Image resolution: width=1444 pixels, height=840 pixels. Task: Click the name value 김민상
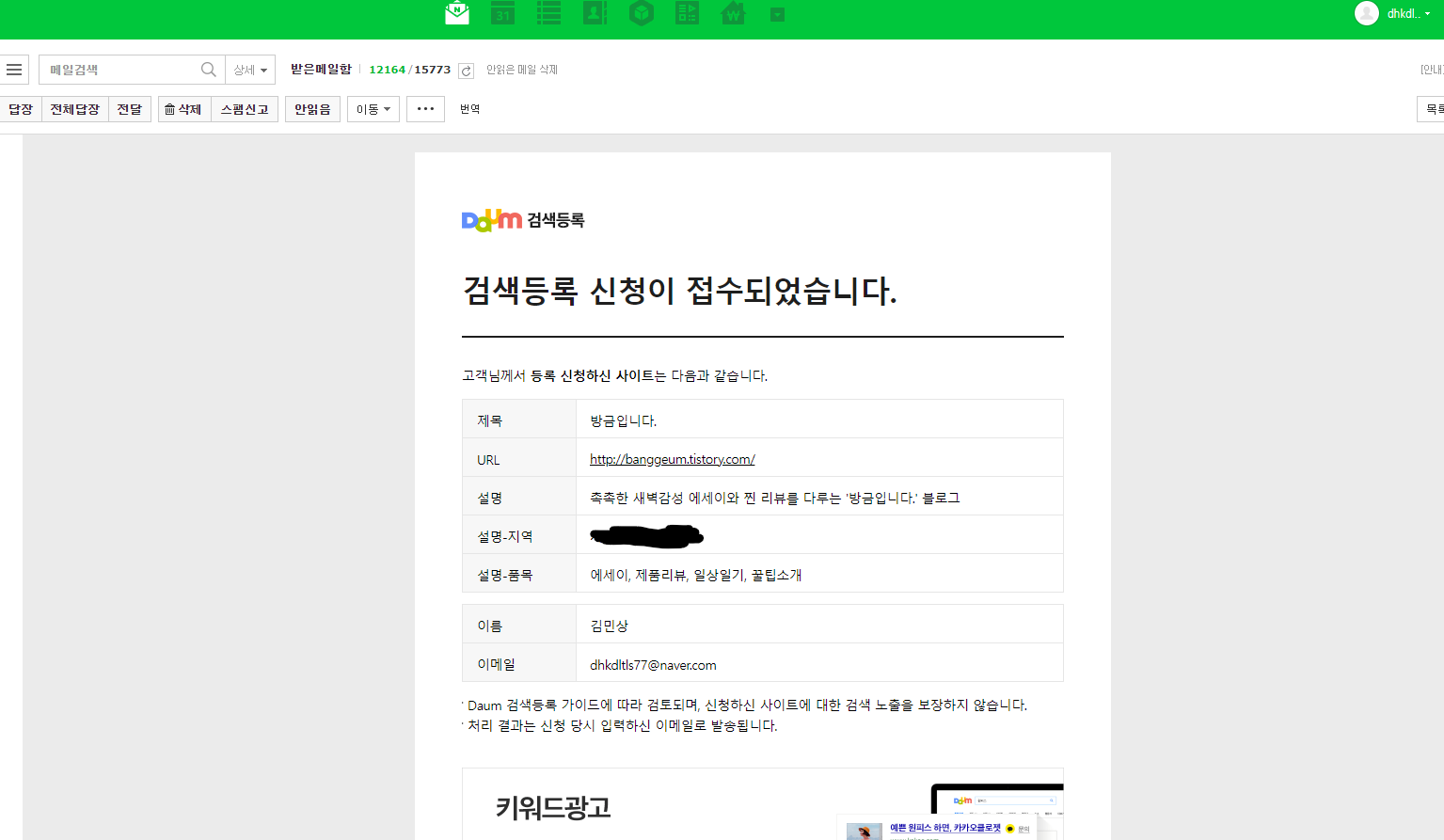(610, 626)
